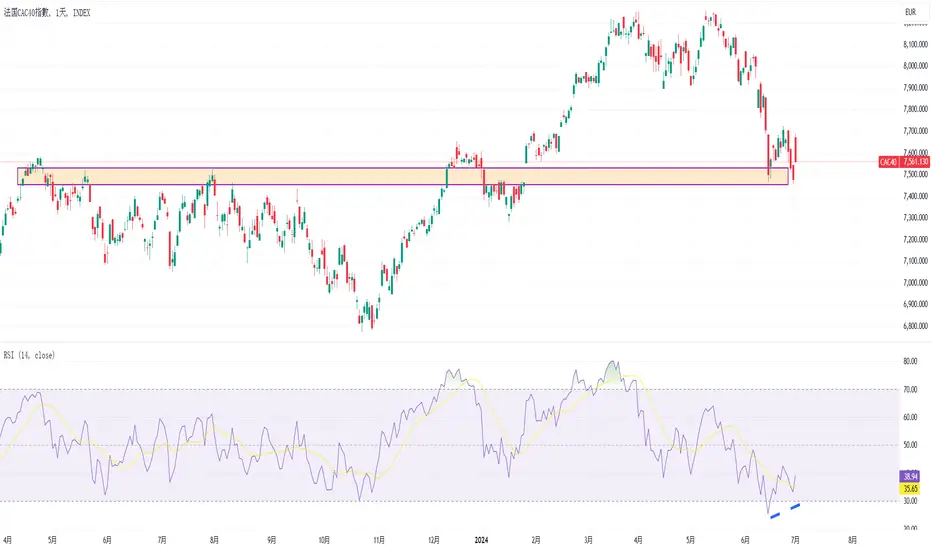This screenshot has height=550, width=932.
Task: Click the 7,000.000 price axis label
Action: (x=915, y=283)
